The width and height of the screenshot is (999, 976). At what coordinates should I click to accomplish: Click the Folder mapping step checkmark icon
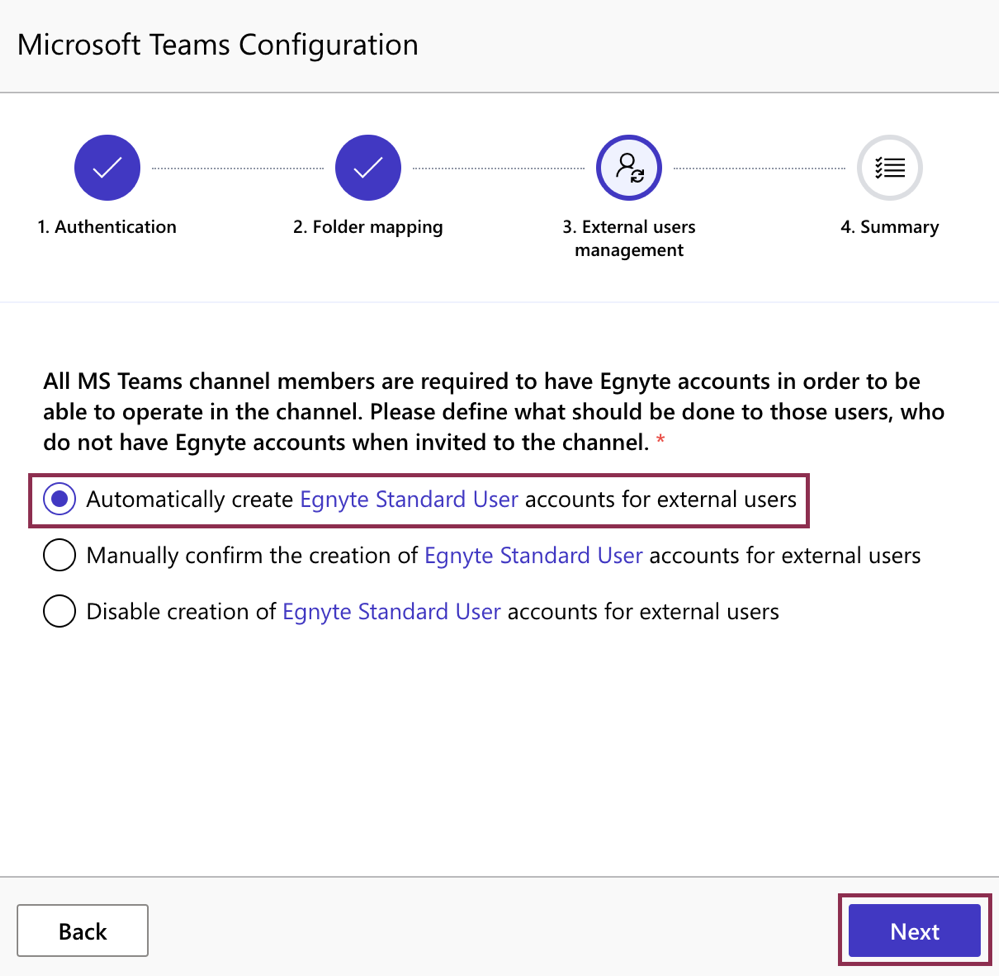pos(368,167)
